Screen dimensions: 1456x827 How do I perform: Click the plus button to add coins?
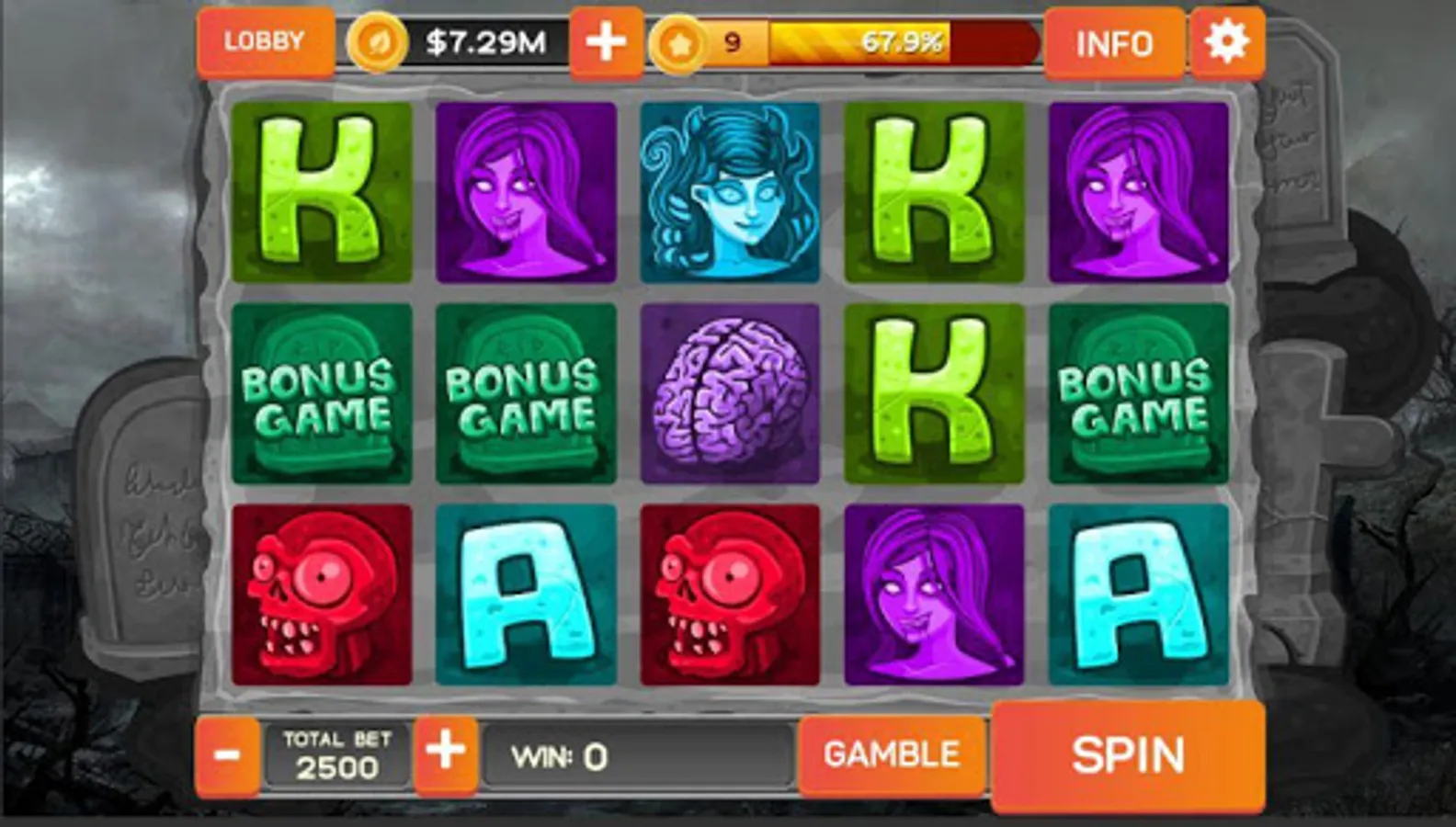click(606, 42)
